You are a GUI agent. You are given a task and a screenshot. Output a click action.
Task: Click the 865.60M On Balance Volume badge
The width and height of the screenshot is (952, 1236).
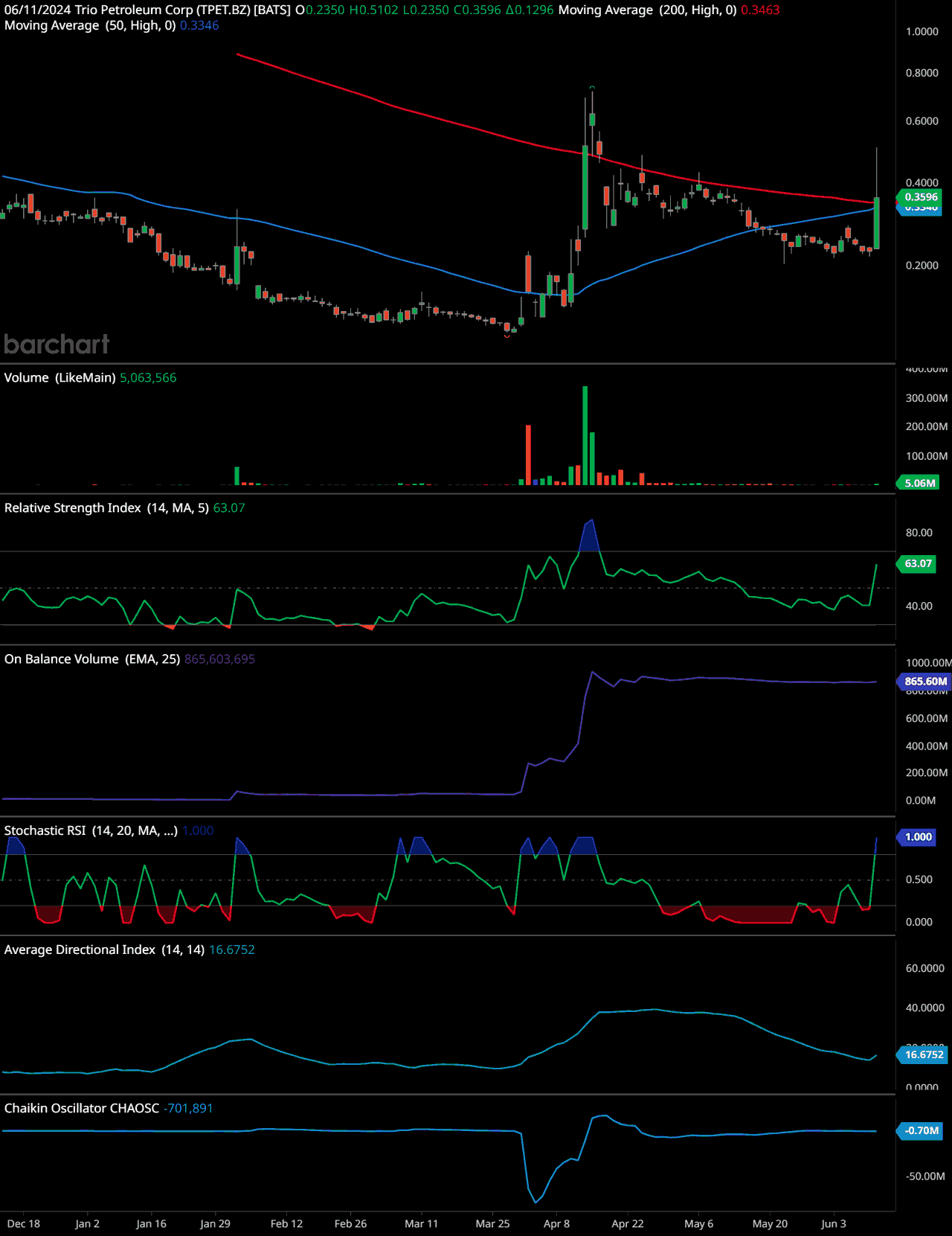924,681
